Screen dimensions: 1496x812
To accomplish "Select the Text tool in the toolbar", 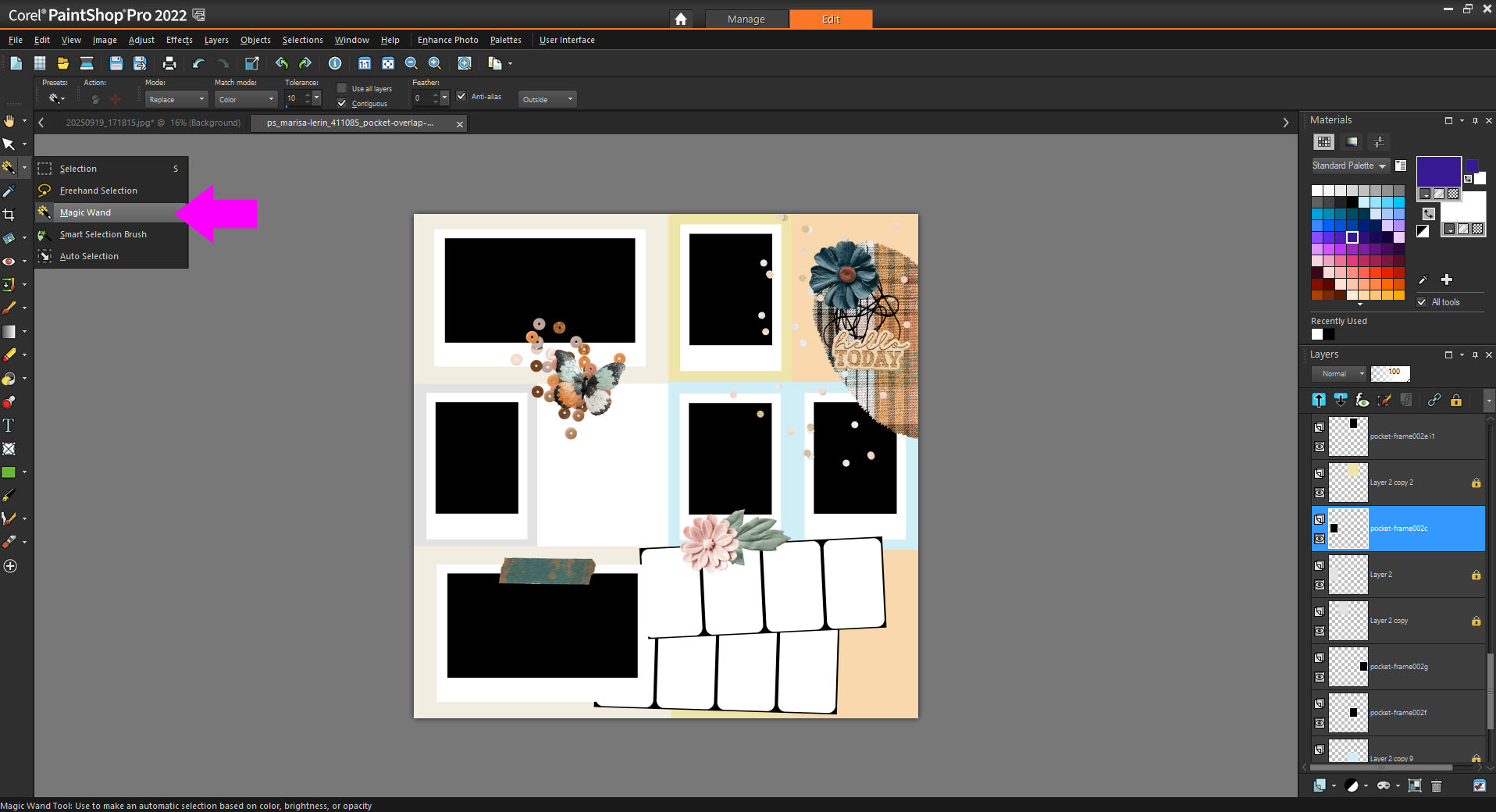I will (9, 426).
